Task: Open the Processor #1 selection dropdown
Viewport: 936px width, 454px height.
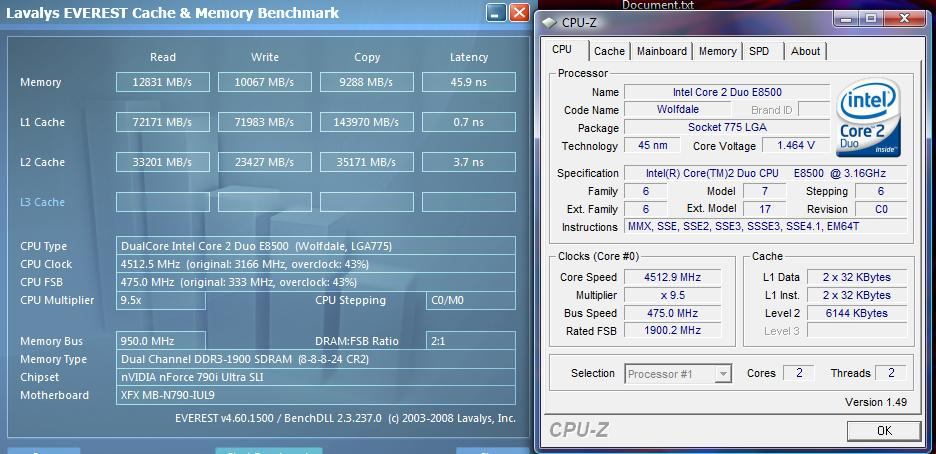Action: 678,374
